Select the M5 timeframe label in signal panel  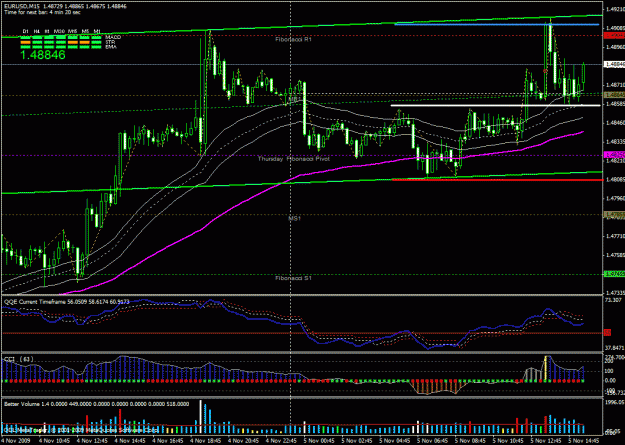click(85, 31)
